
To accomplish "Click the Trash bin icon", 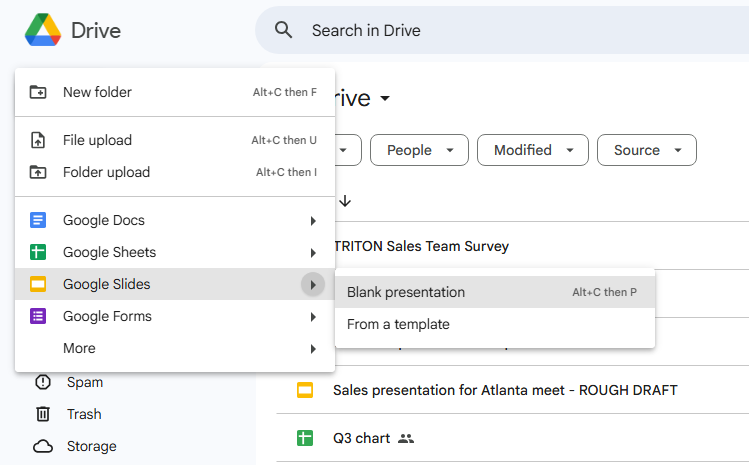I will coord(43,414).
